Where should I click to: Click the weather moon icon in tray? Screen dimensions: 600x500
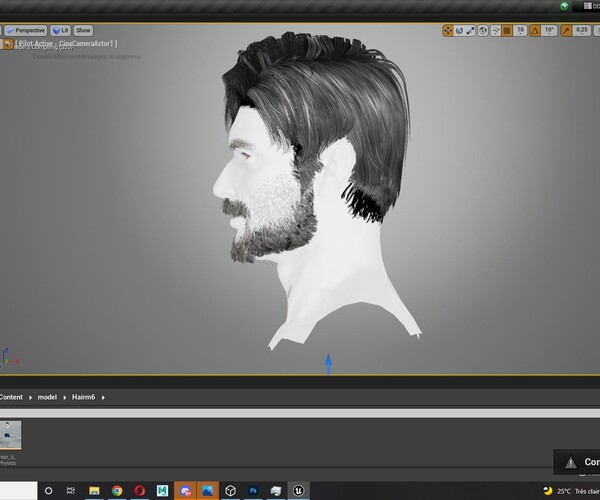[548, 491]
